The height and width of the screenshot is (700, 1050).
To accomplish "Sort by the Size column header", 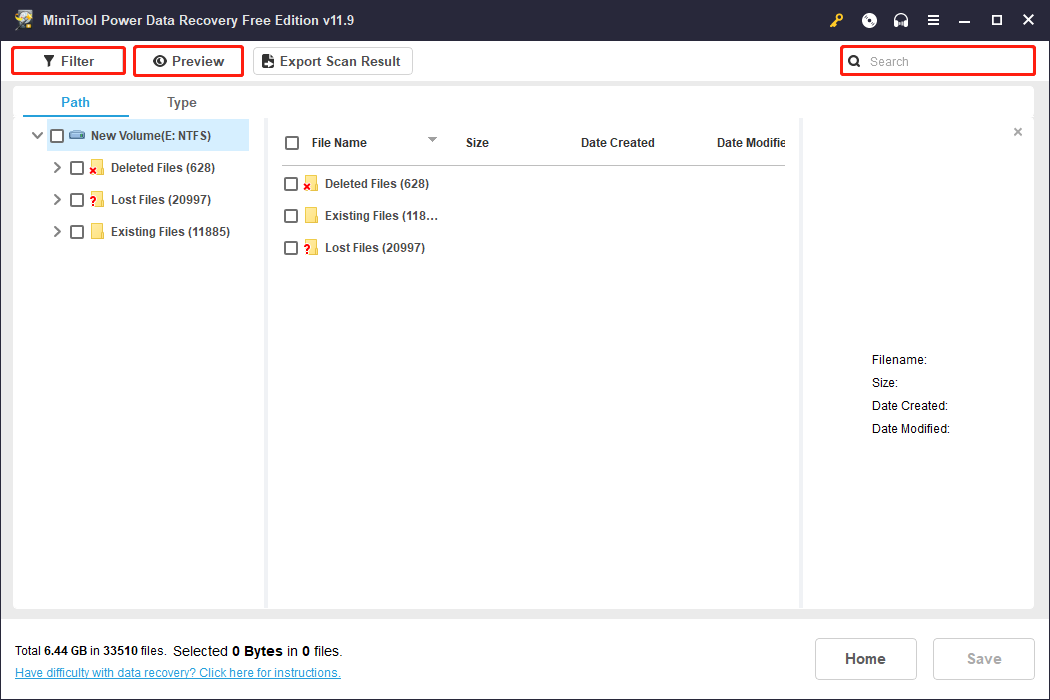I will click(477, 143).
